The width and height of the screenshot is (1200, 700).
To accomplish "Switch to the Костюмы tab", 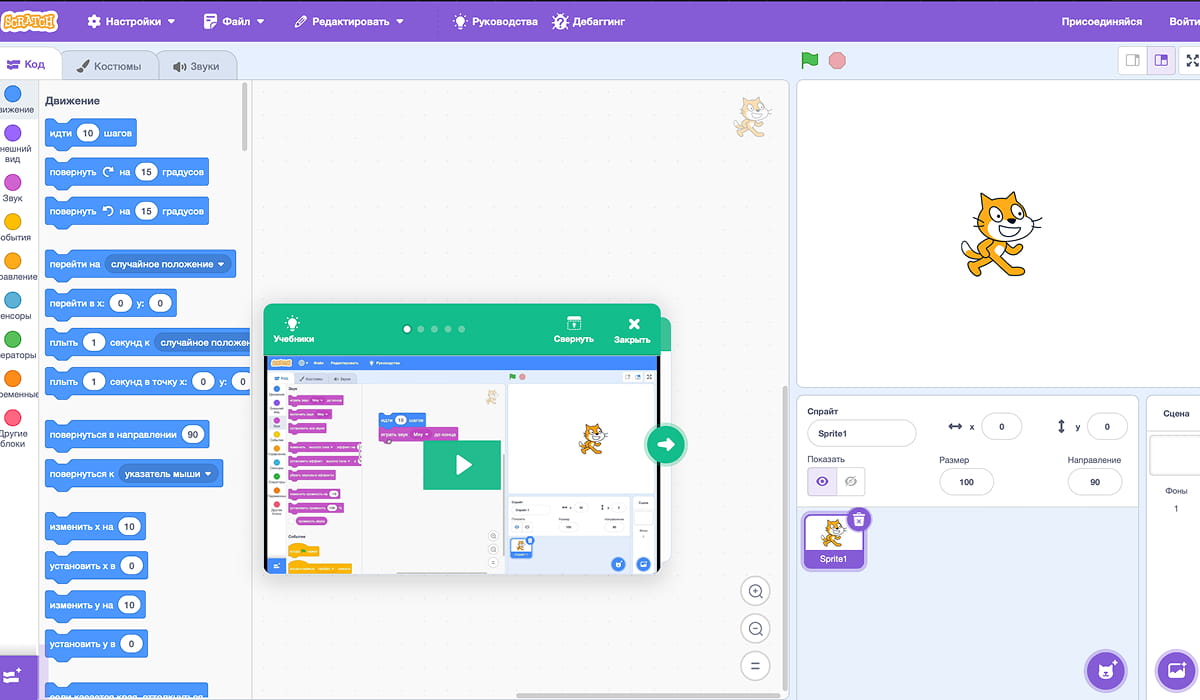I will click(109, 67).
